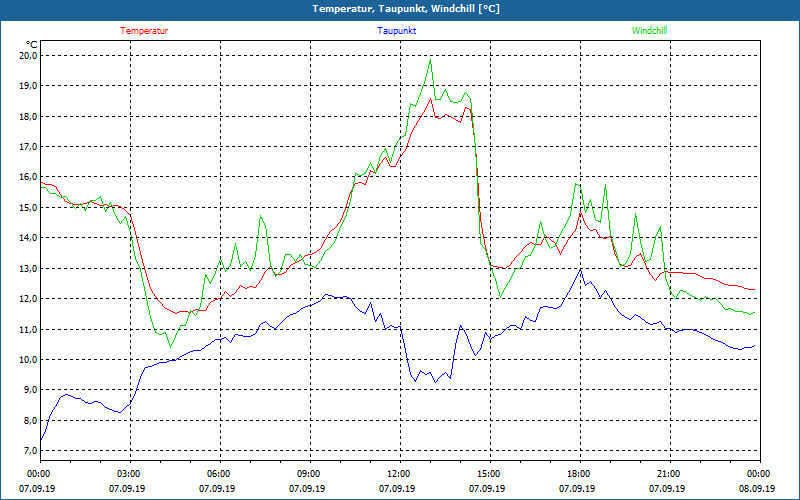The width and height of the screenshot is (800, 500).
Task: Click the 08.09.19 date label
Action: tap(758, 489)
